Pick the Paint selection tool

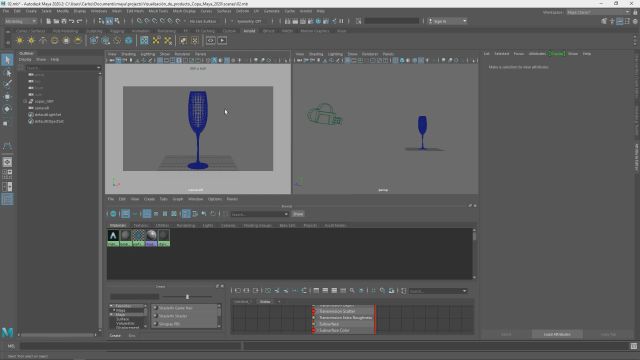[x=7, y=84]
